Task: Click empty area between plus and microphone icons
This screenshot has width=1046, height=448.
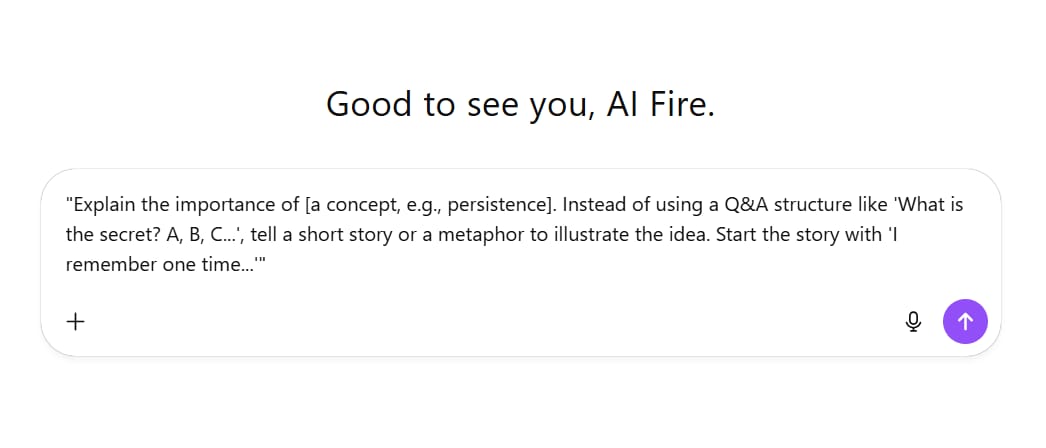Action: point(490,322)
